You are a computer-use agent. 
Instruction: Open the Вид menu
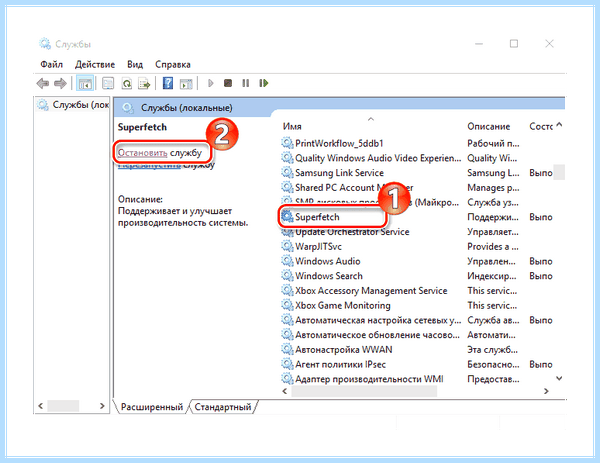pos(135,65)
